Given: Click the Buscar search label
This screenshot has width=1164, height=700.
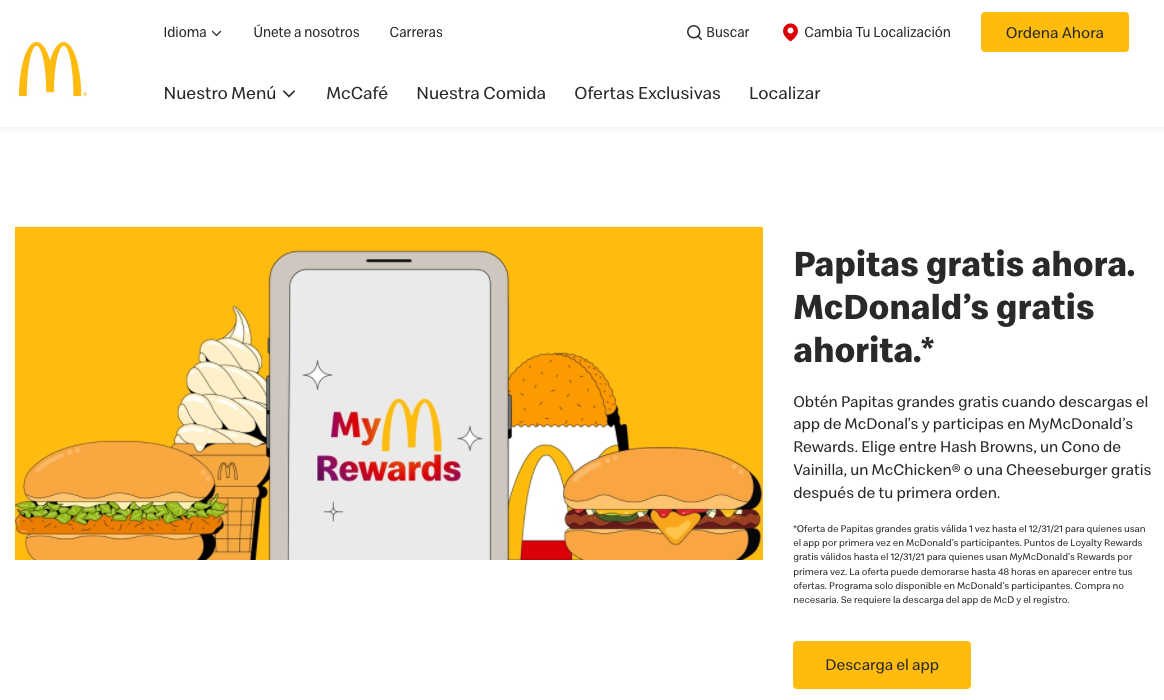Looking at the screenshot, I should 728,33.
